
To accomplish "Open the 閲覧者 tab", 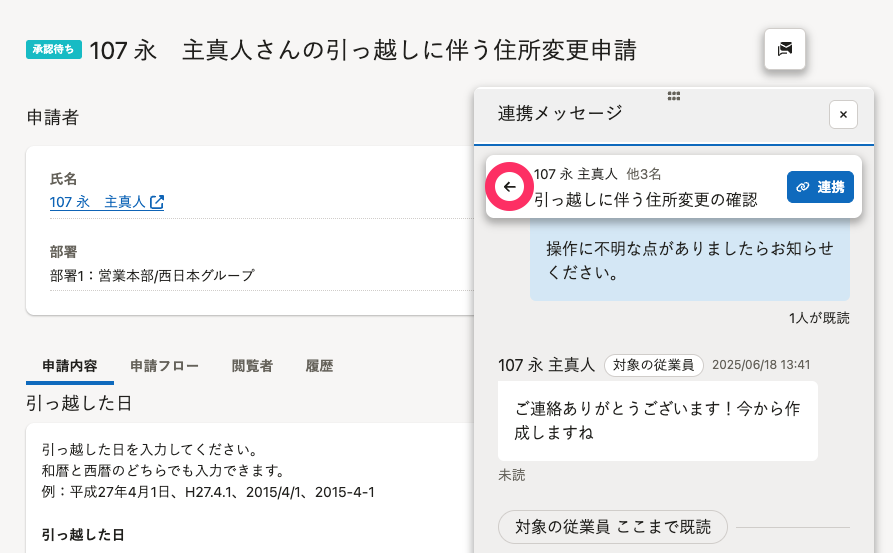I will (252, 366).
